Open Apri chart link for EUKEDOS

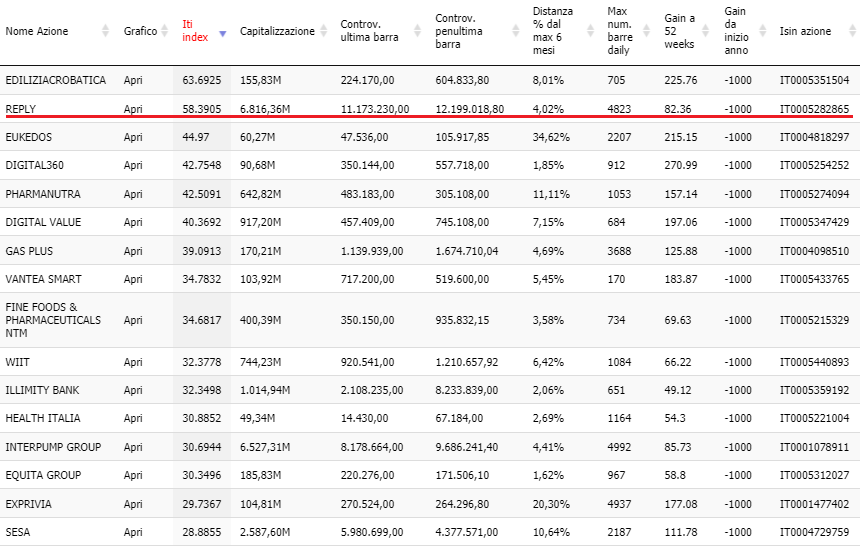tap(133, 137)
